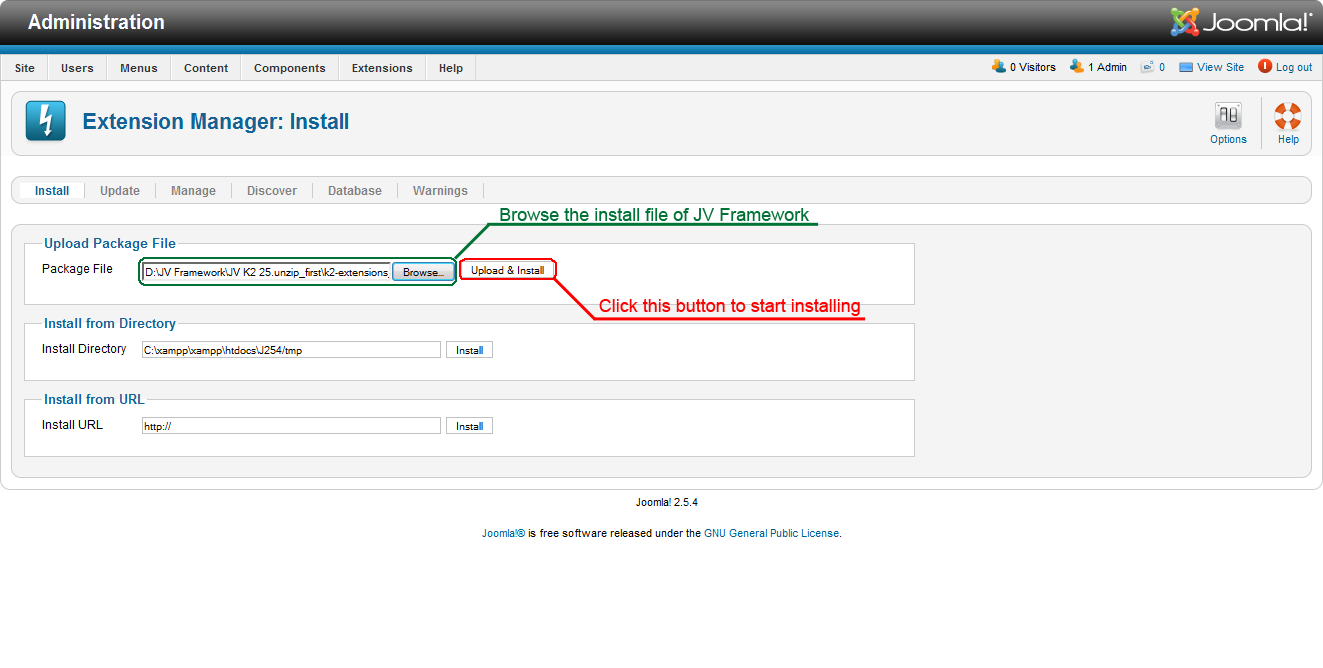Click the Install from Directory legend

pos(110,324)
